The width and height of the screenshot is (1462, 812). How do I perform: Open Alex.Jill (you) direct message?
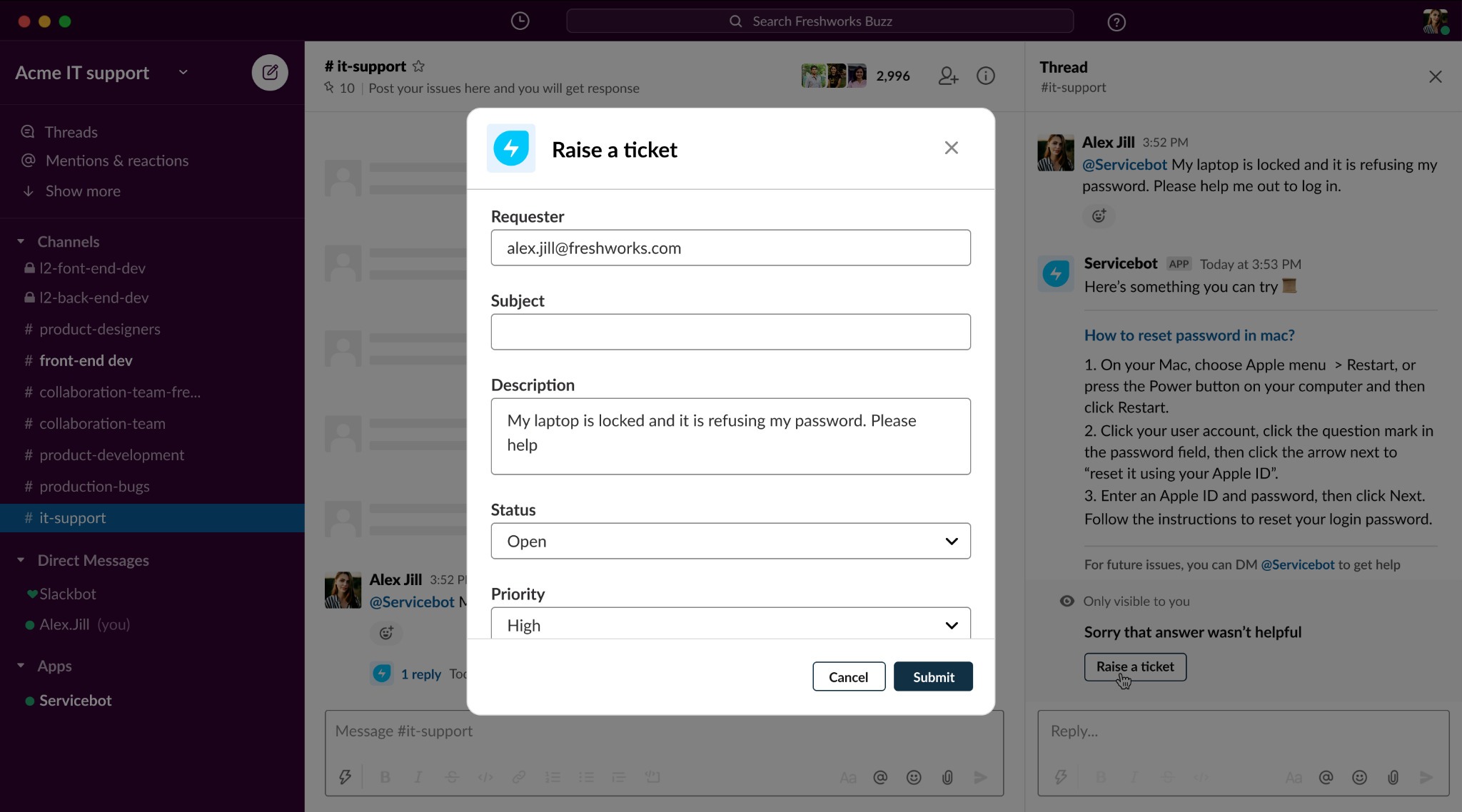(84, 624)
